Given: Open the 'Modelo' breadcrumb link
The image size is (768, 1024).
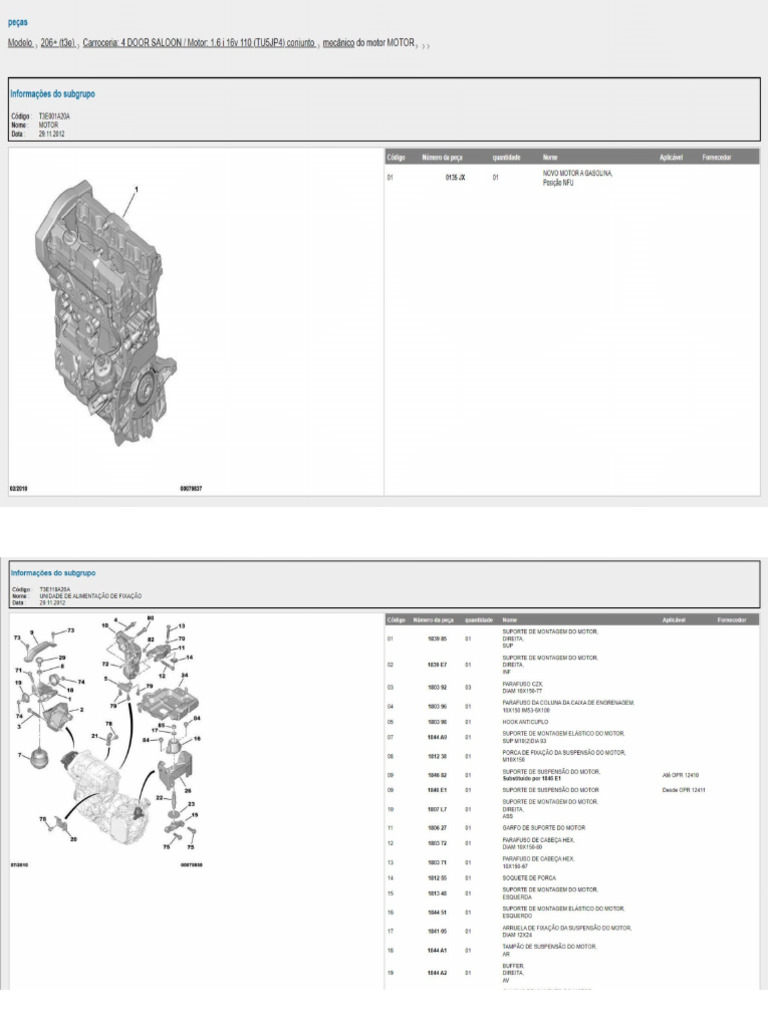Looking at the screenshot, I should coord(20,43).
